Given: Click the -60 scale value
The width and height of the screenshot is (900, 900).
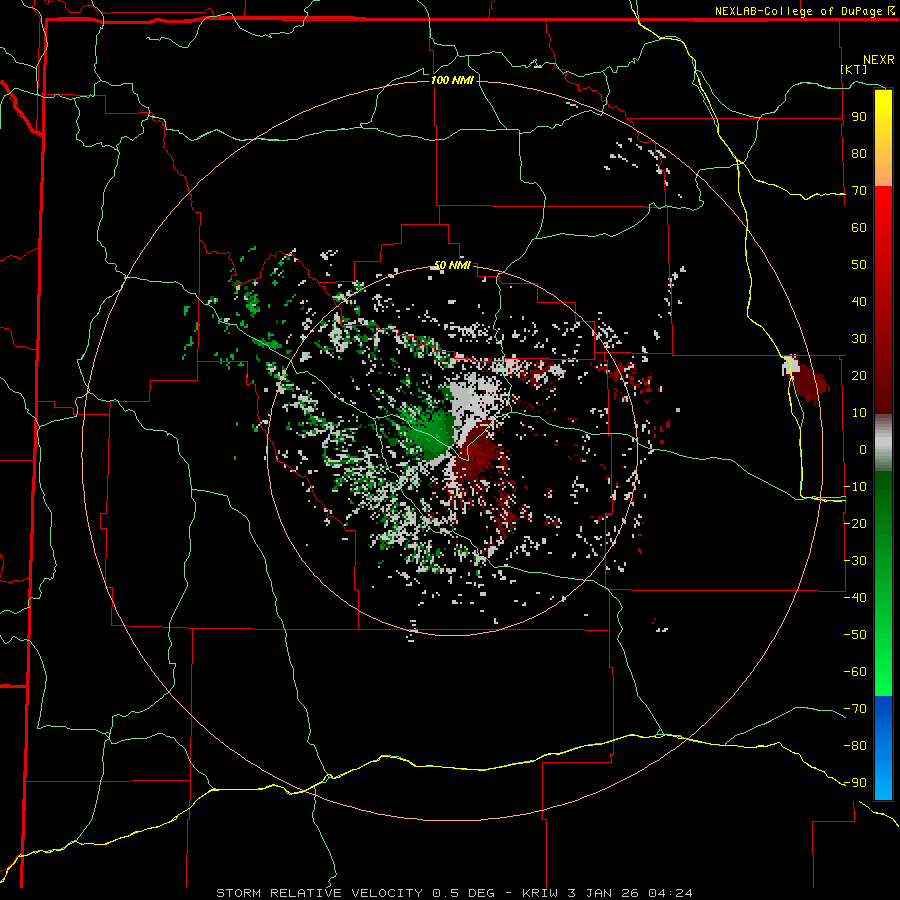Looking at the screenshot, I should click(855, 672).
